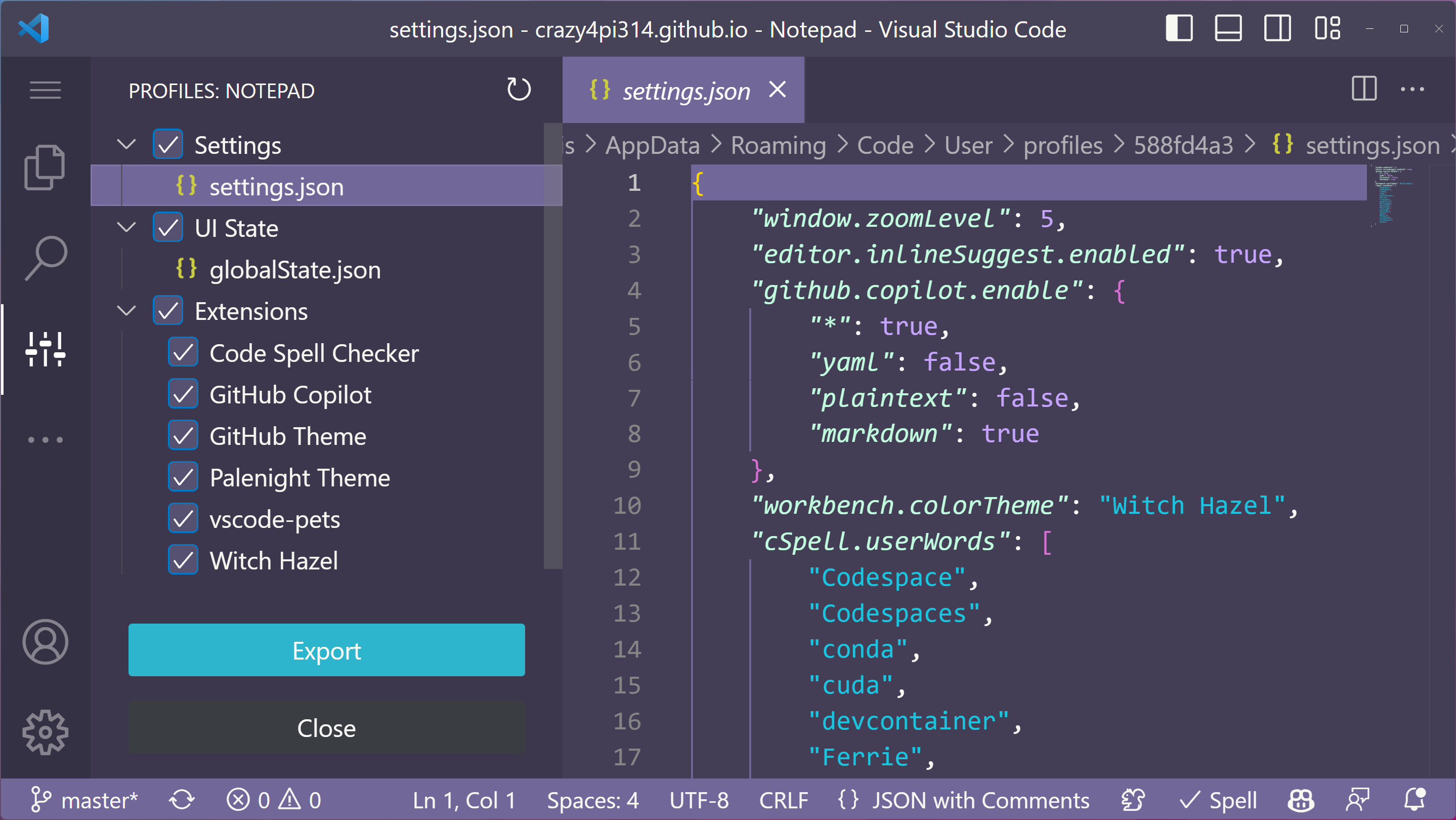Open notifications bell
Image resolution: width=1456 pixels, height=820 pixels.
(x=1415, y=800)
